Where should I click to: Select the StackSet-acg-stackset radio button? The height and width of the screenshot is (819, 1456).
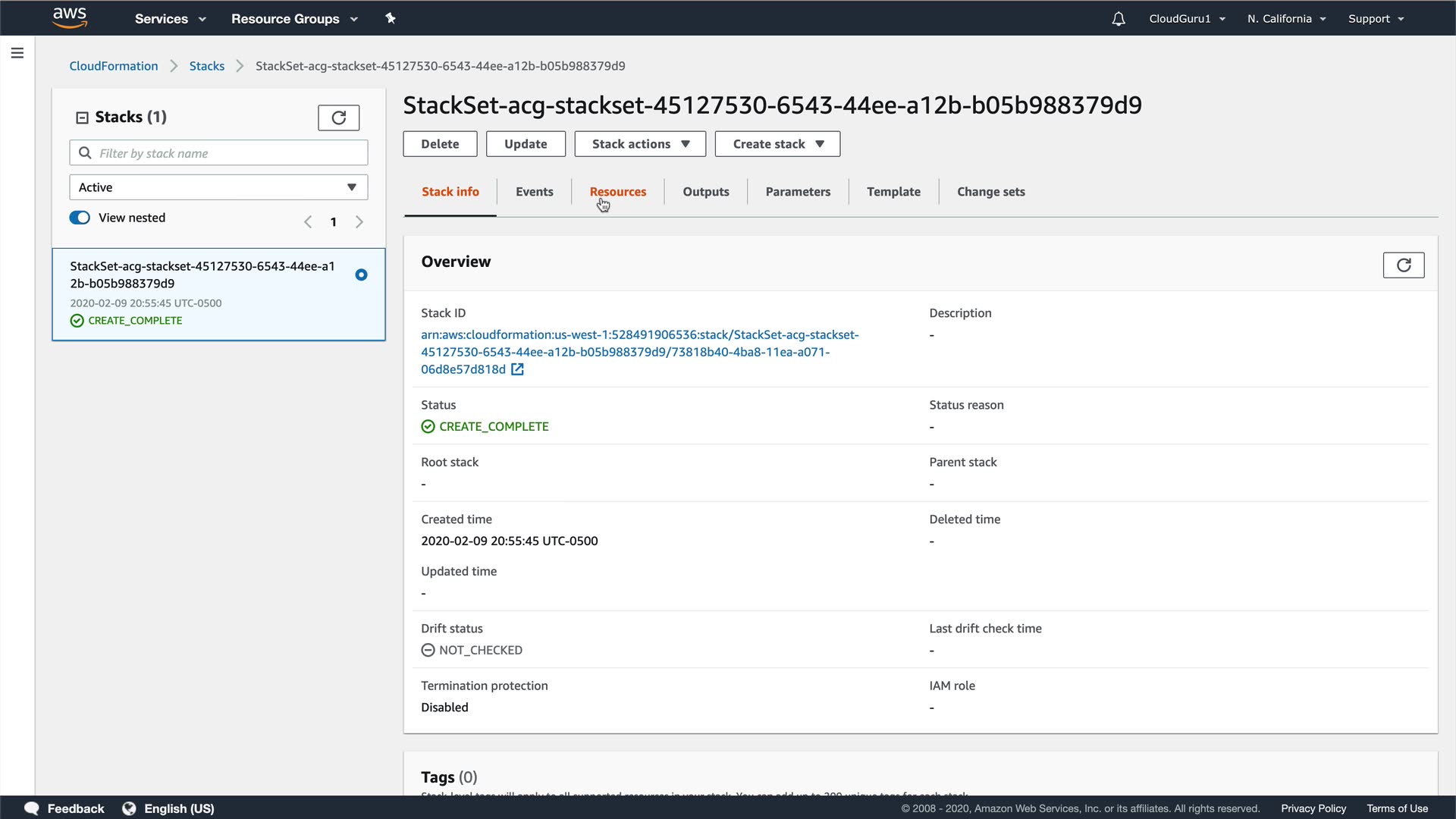(x=361, y=275)
